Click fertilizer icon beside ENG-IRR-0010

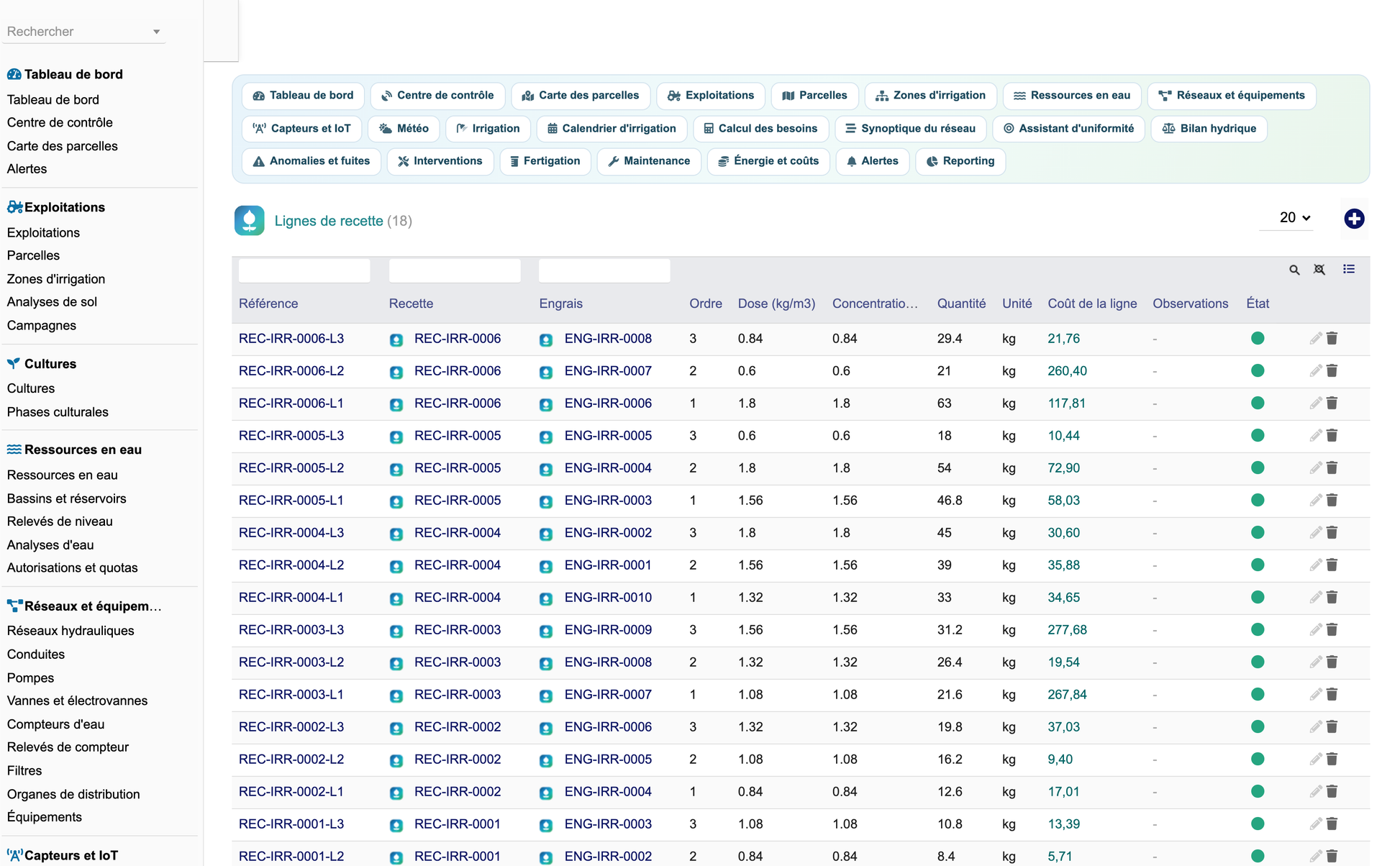point(546,598)
